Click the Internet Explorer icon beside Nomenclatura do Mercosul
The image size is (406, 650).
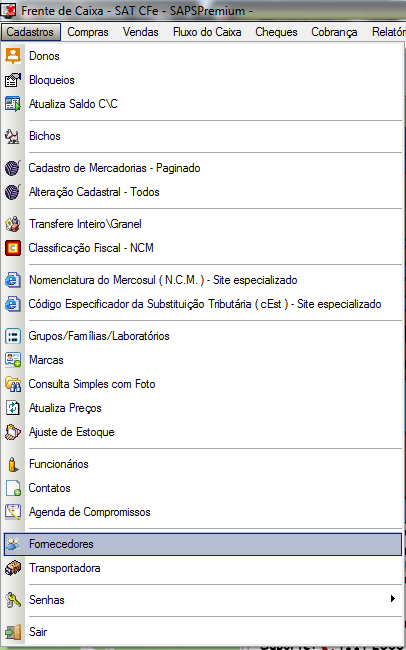(x=13, y=280)
